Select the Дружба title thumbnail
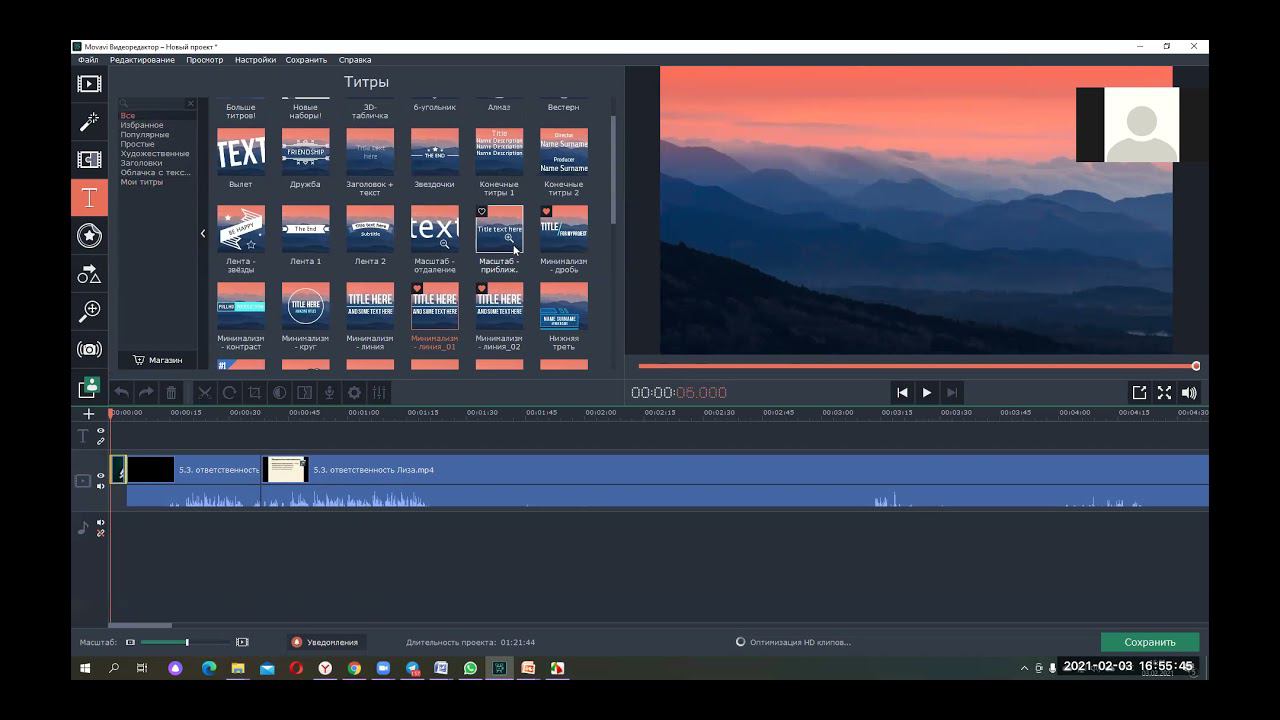 click(305, 152)
